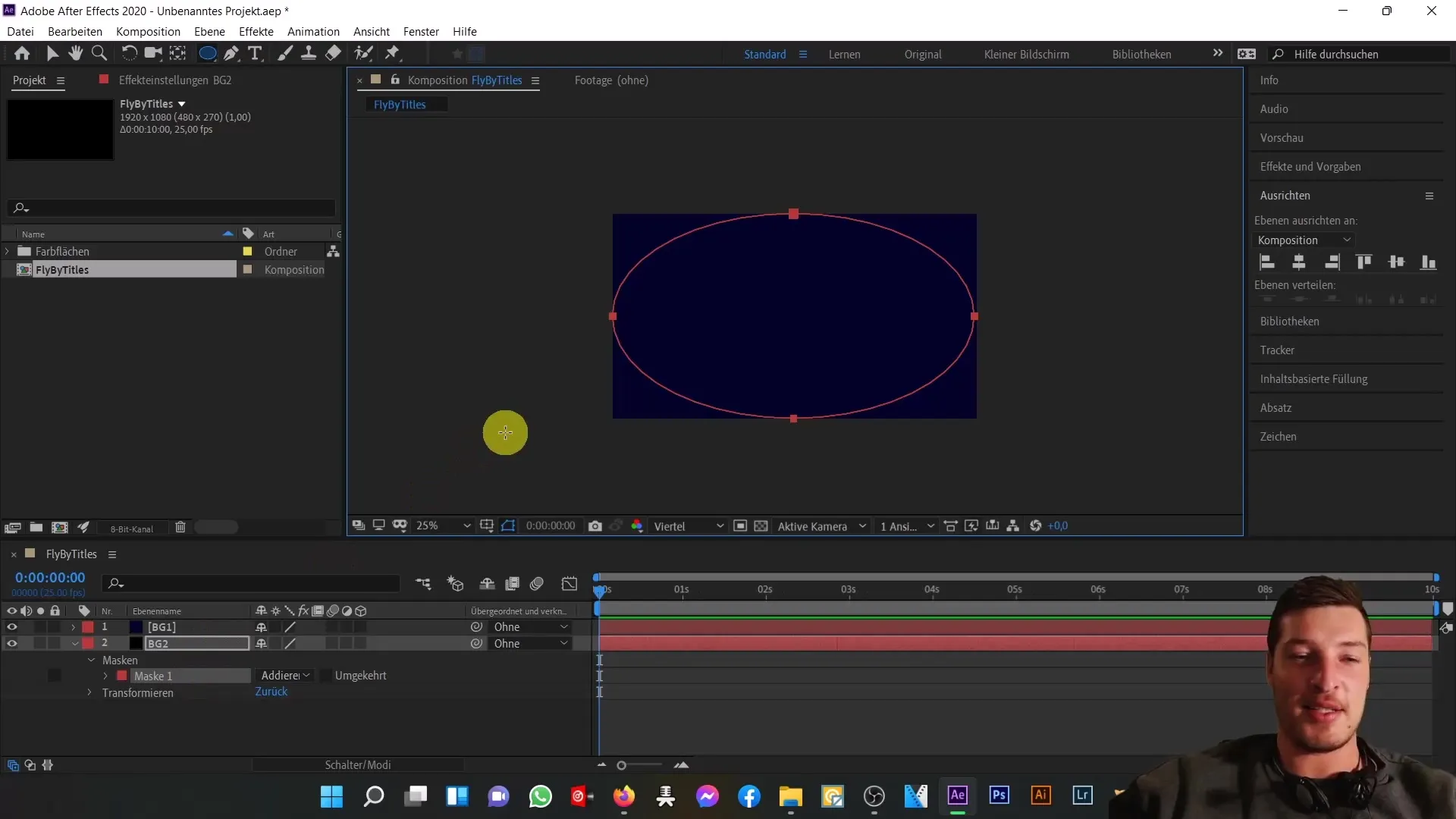This screenshot has width=1456, height=819.
Task: Enable motion blur icon in timeline header
Action: coord(537,583)
